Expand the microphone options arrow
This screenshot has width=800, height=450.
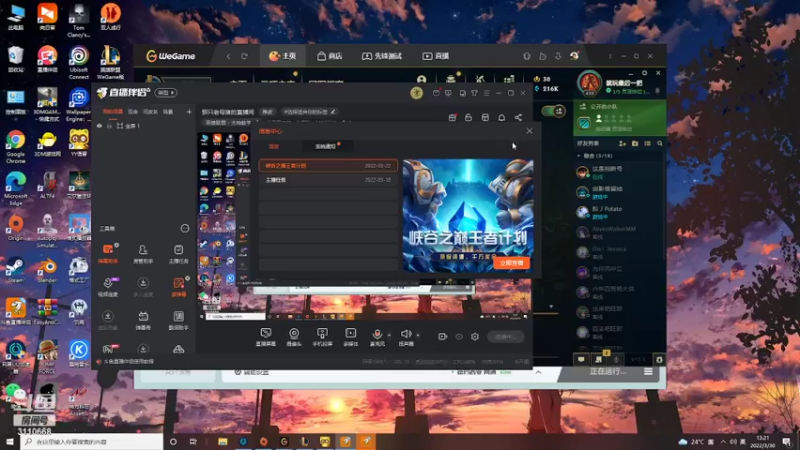tap(389, 335)
